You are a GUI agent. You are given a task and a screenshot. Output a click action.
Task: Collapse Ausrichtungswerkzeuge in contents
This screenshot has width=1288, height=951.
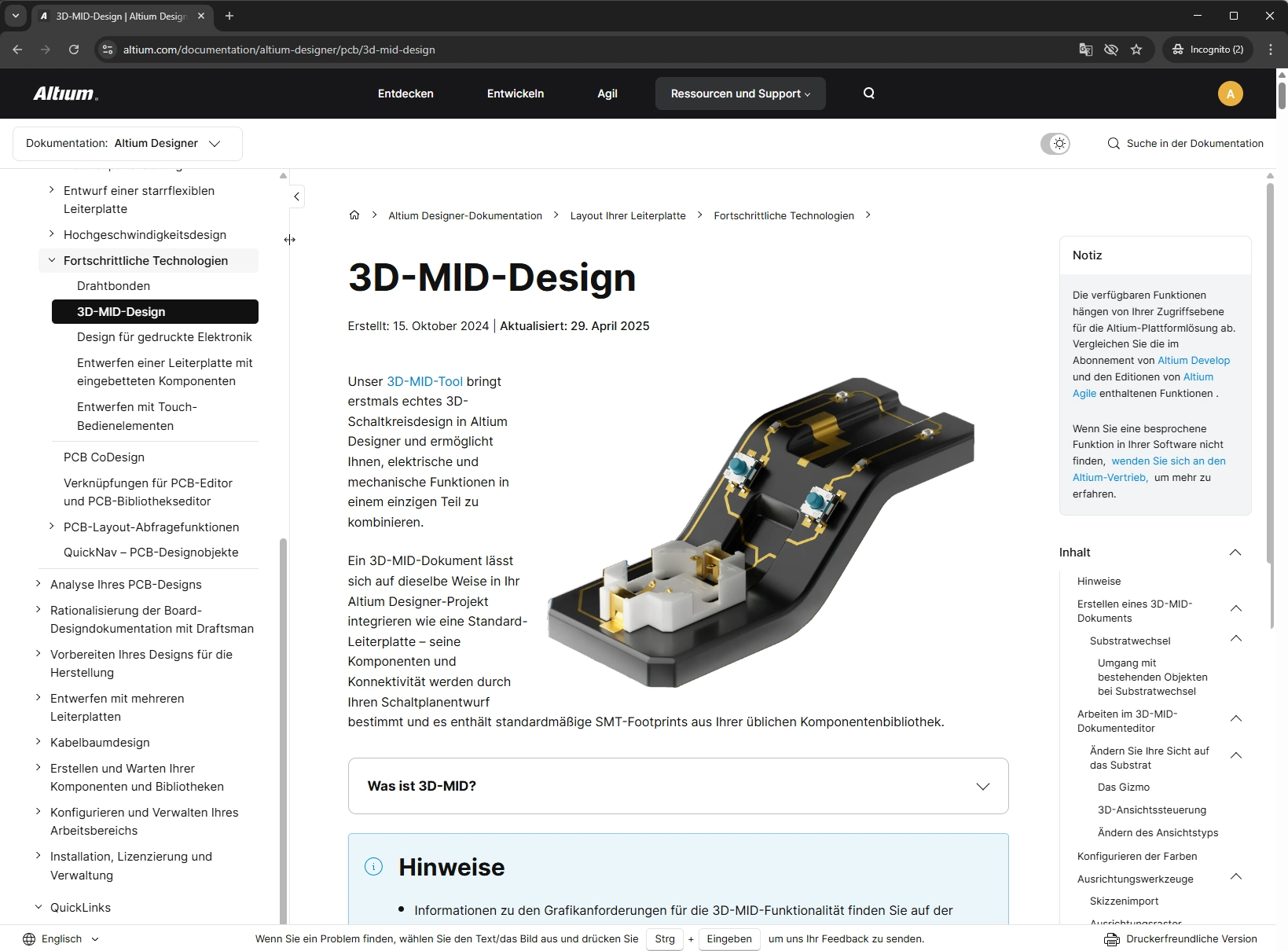(1236, 876)
